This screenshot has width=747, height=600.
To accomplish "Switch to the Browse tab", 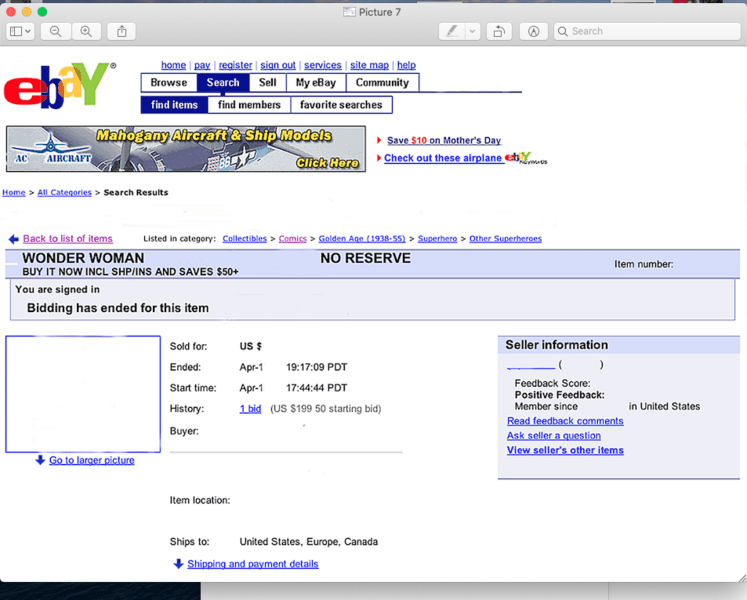I will 169,82.
